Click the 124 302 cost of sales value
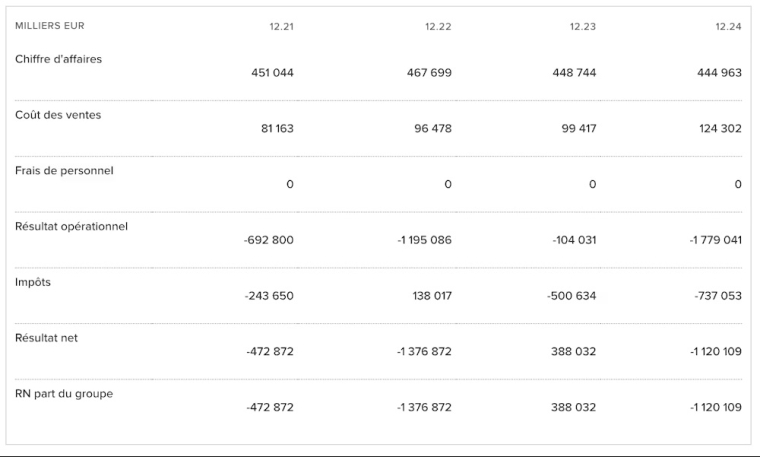The width and height of the screenshot is (760, 457). tap(720, 129)
